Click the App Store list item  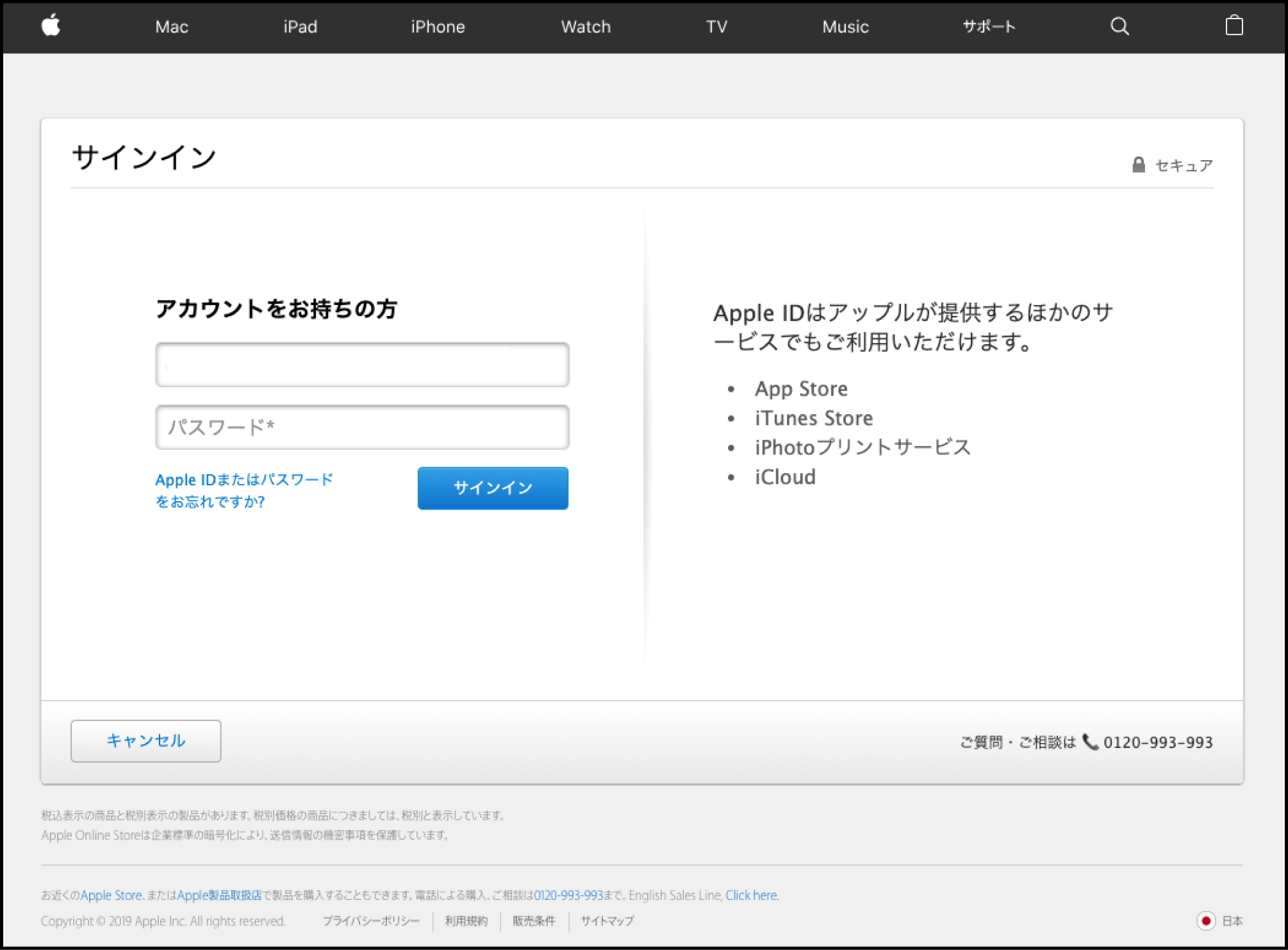tap(801, 388)
